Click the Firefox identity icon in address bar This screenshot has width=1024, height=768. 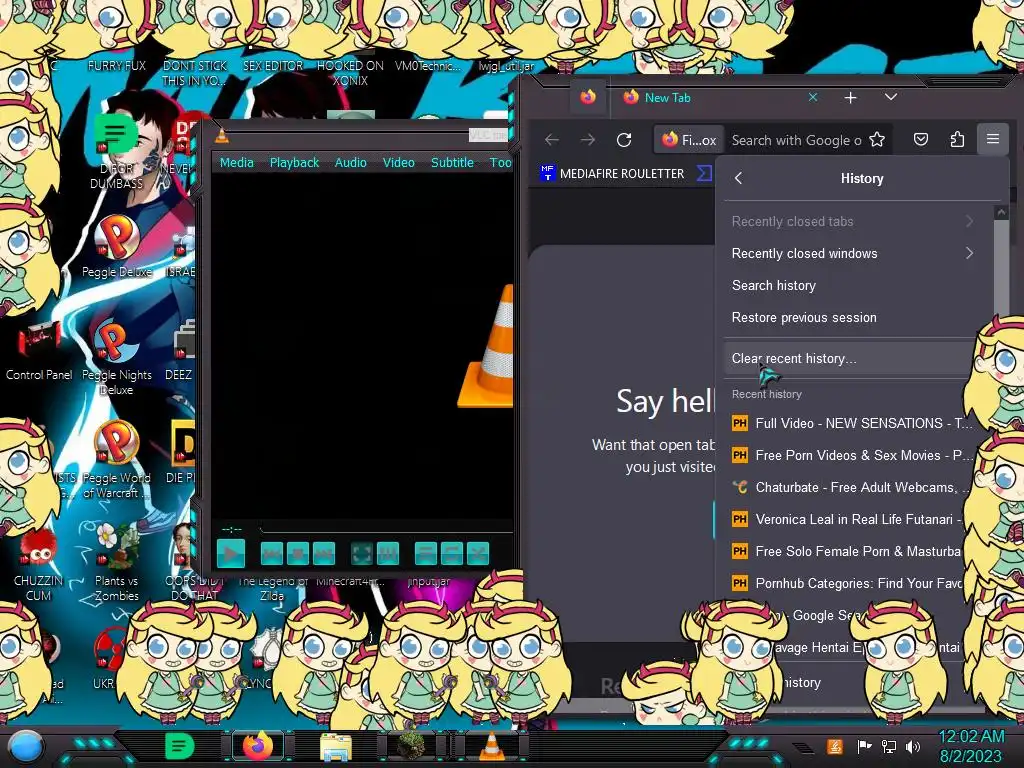tap(689, 140)
